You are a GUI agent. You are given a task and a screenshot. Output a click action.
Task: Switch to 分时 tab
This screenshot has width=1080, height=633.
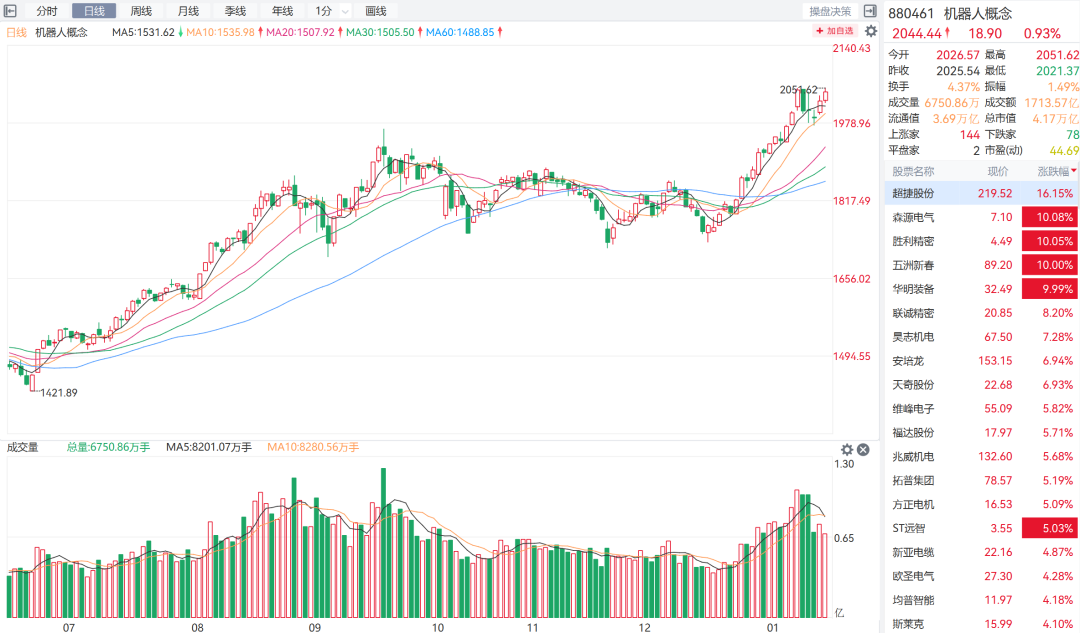46,11
